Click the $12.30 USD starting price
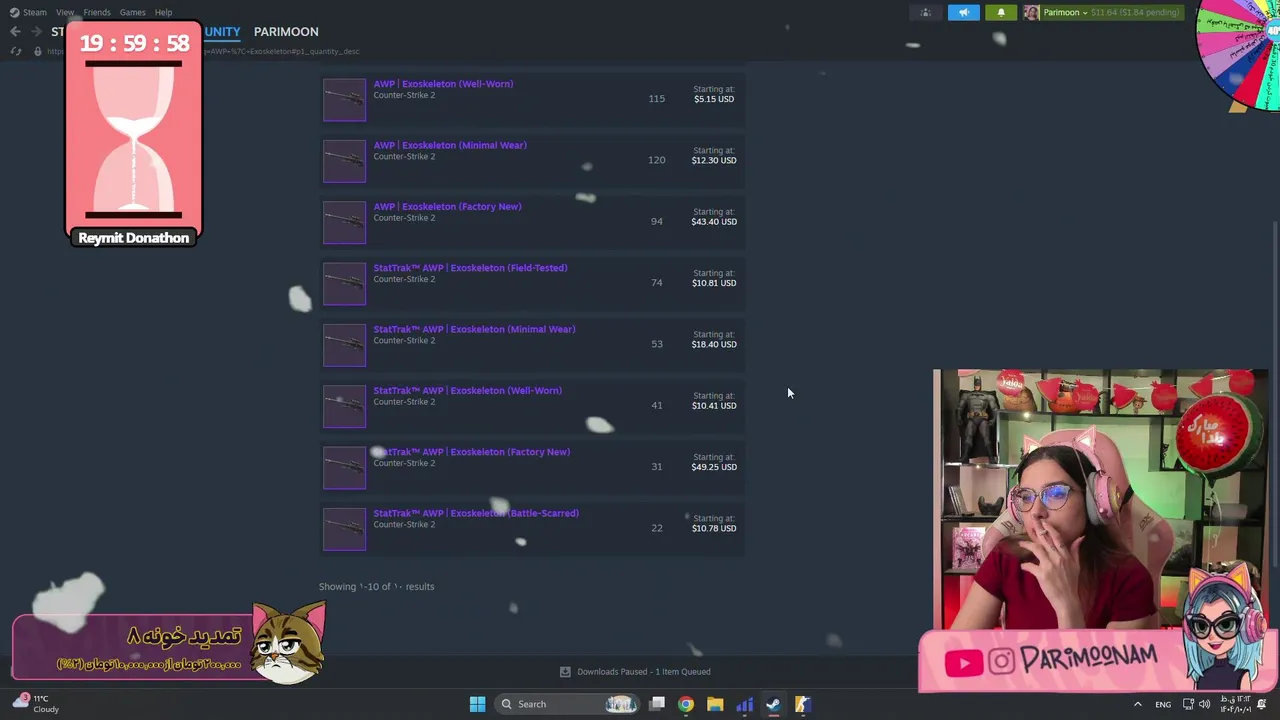The height and width of the screenshot is (720, 1280). [714, 160]
